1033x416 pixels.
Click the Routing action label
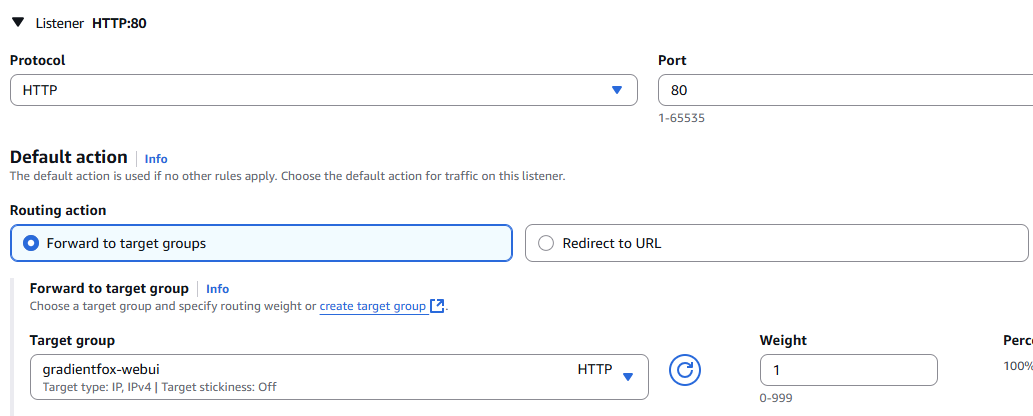tap(58, 210)
